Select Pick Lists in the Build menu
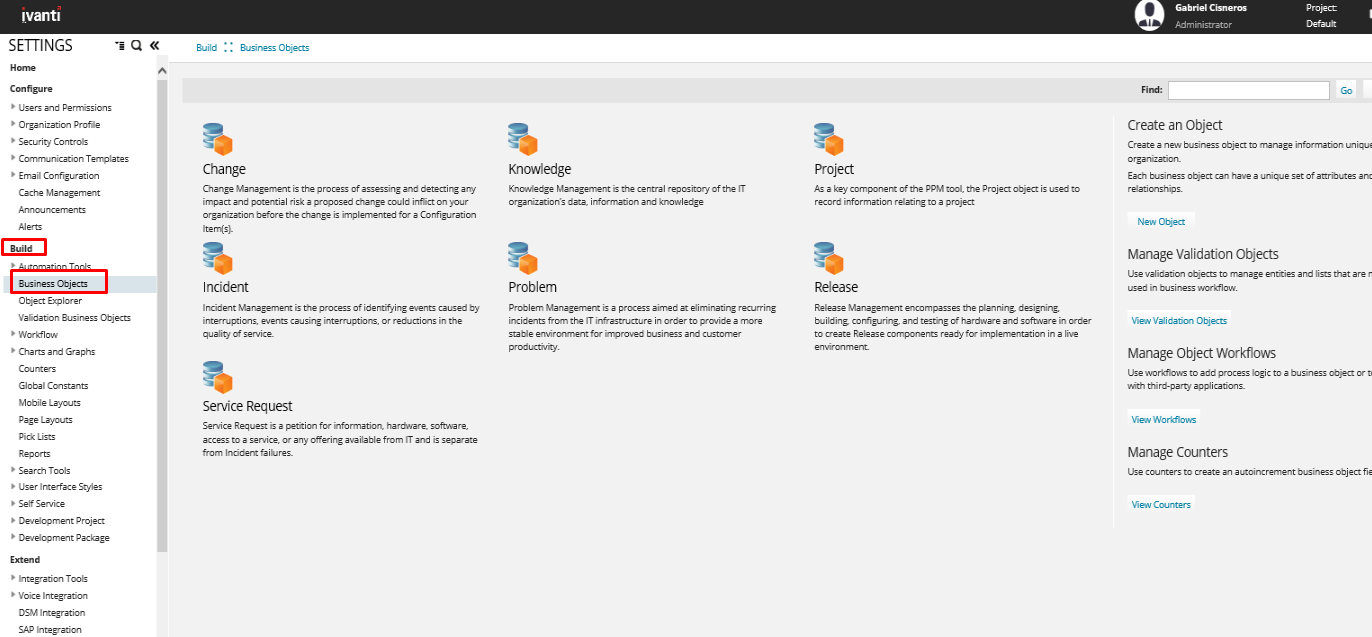 click(37, 437)
